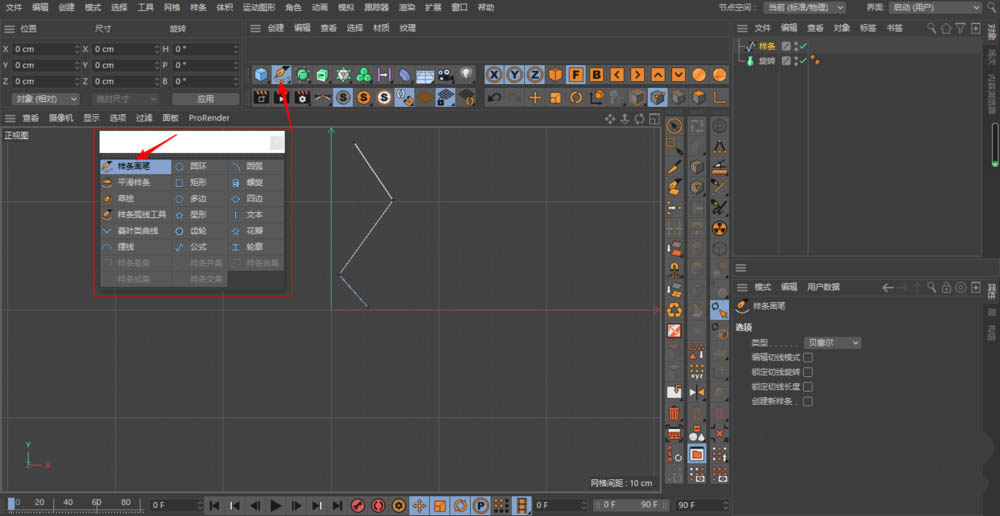
Task: Choose 螺旋 helix spline
Action: click(x=256, y=182)
